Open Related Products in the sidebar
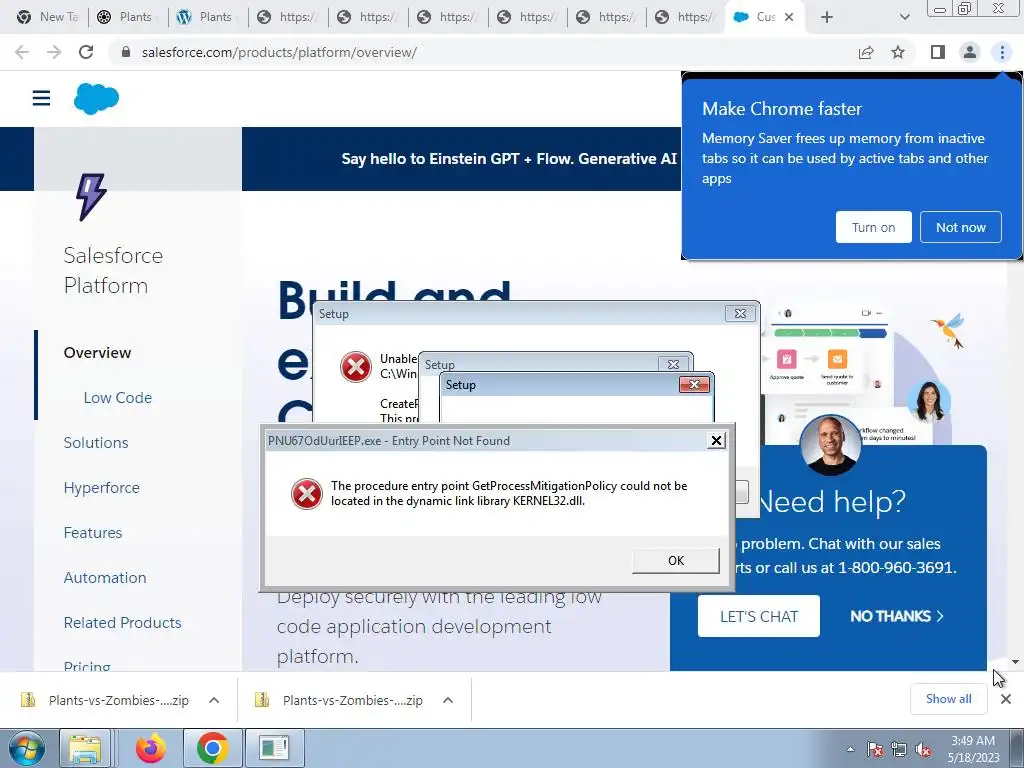This screenshot has width=1024, height=768. 122,623
